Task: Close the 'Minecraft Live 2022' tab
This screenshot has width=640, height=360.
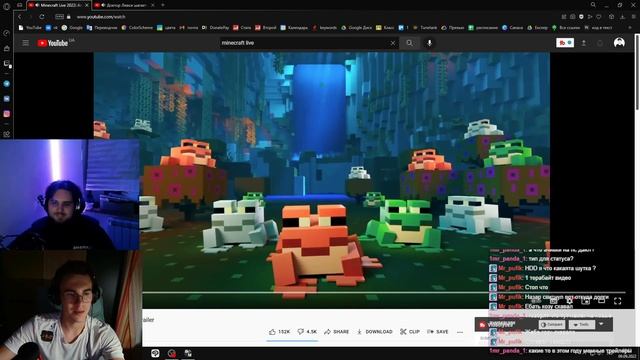Action: click(x=87, y=5)
